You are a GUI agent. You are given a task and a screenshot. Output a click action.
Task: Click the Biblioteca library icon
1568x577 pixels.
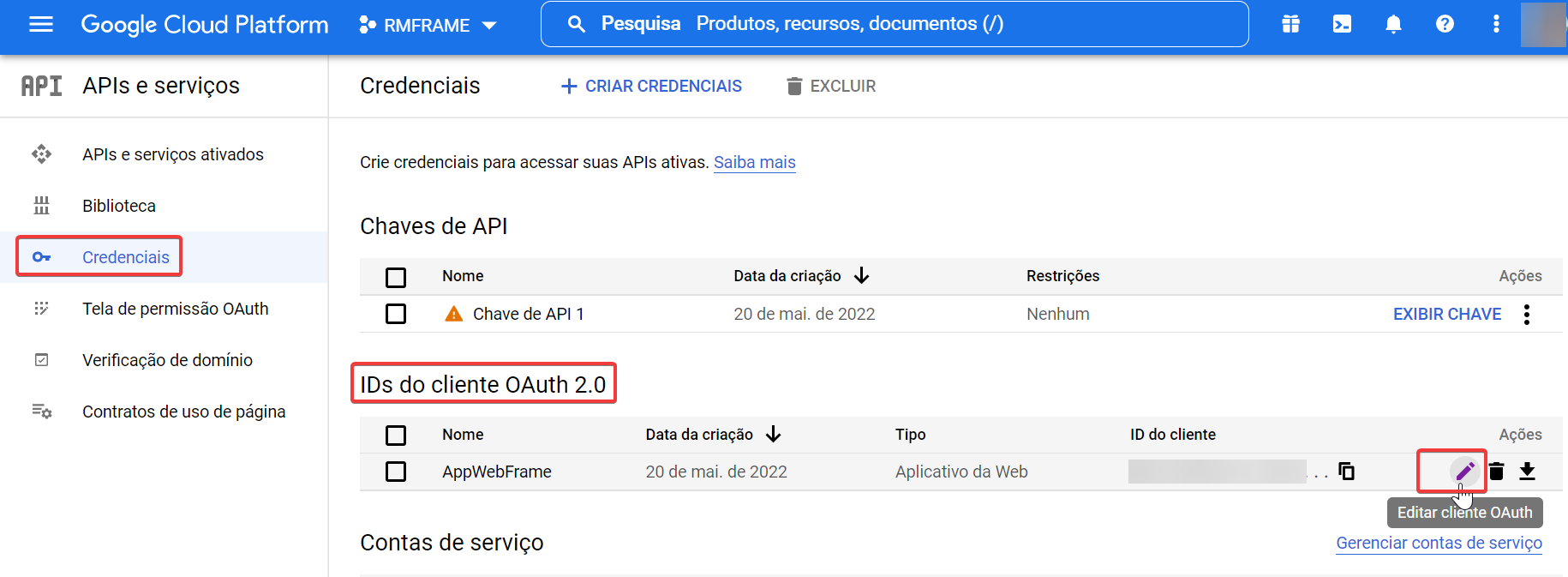pos(41,206)
